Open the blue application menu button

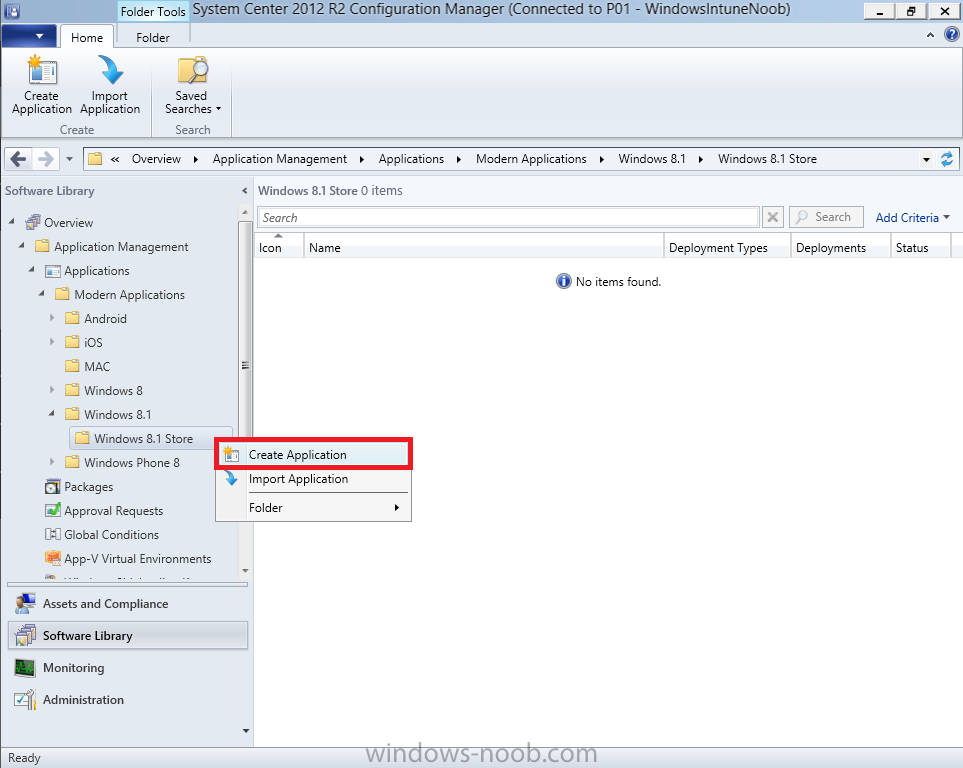coord(29,36)
